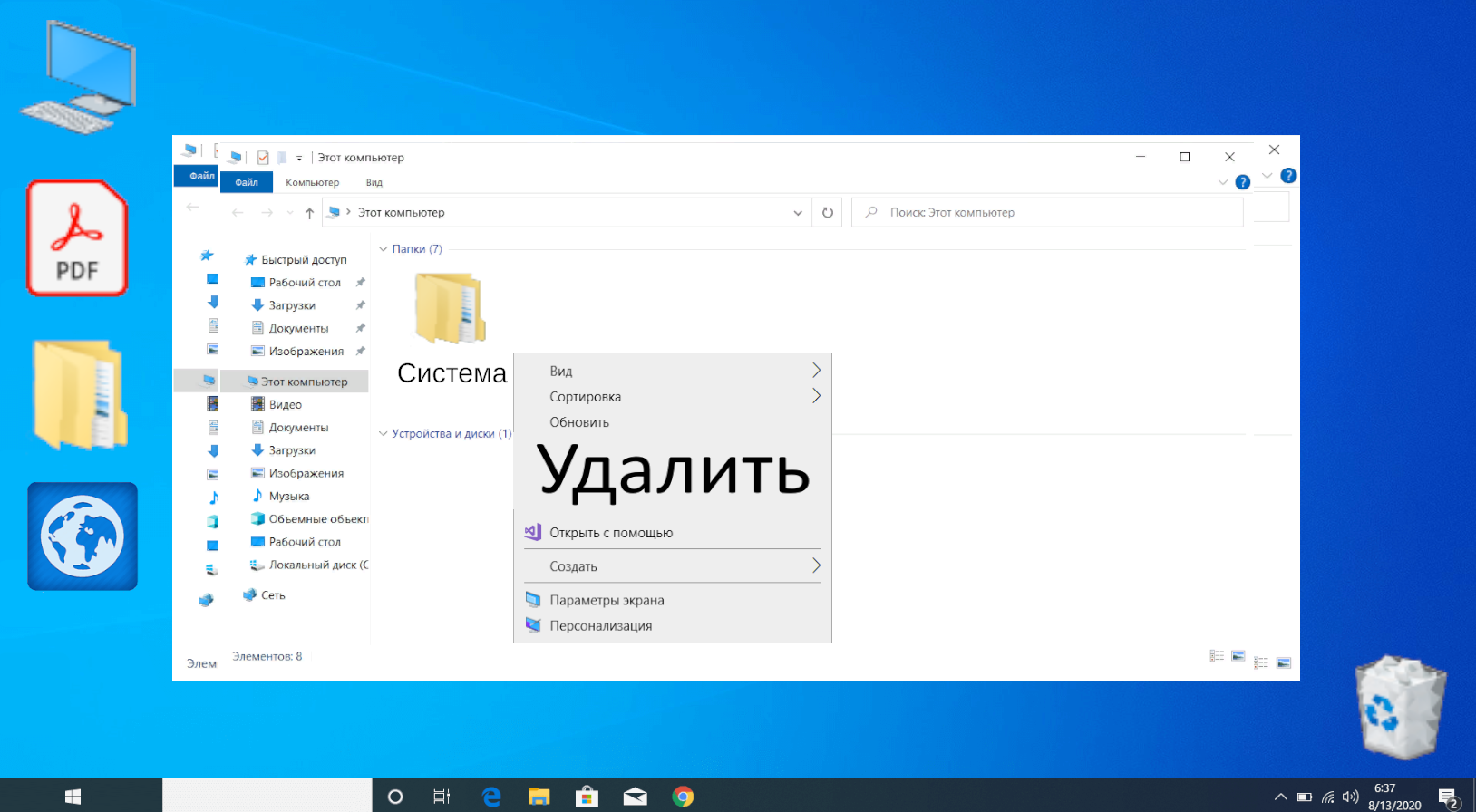This screenshot has width=1476, height=812.
Task: Show hidden system tray icons
Action: pyautogui.click(x=1280, y=797)
